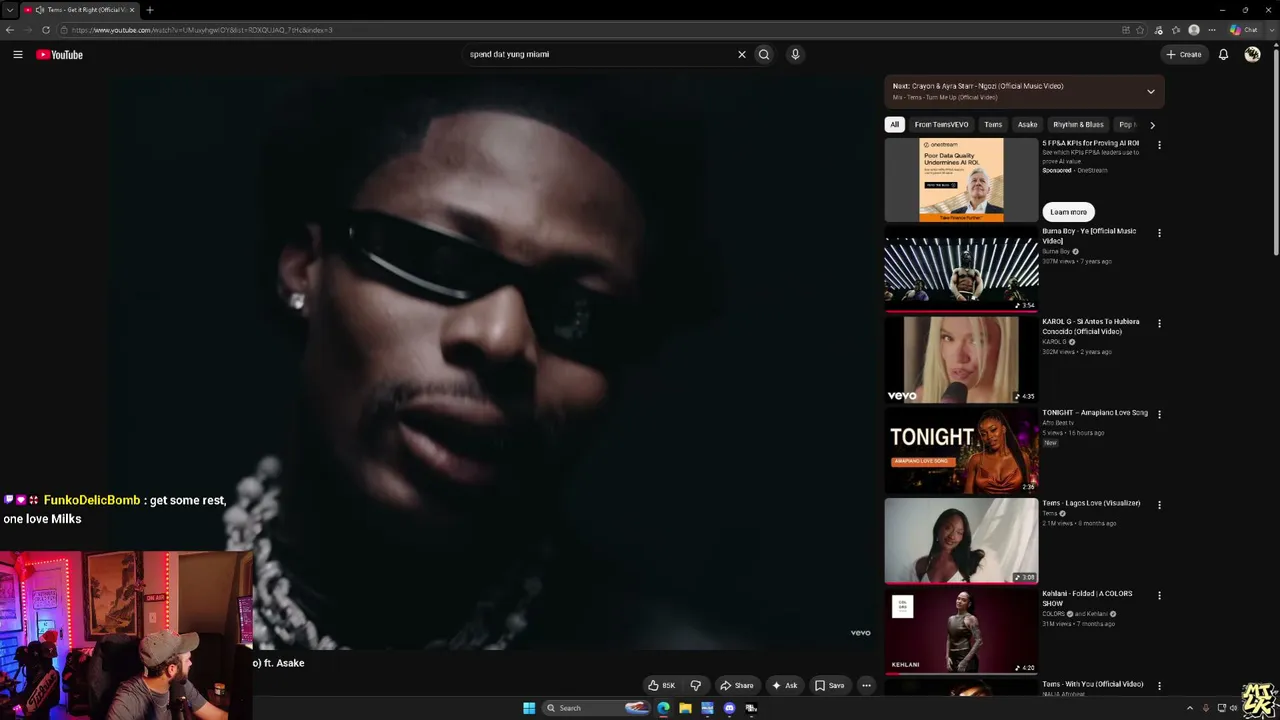Open 'Tems - Lagos Love (Visualizer)' title
This screenshot has width=1280, height=720.
(1091, 503)
